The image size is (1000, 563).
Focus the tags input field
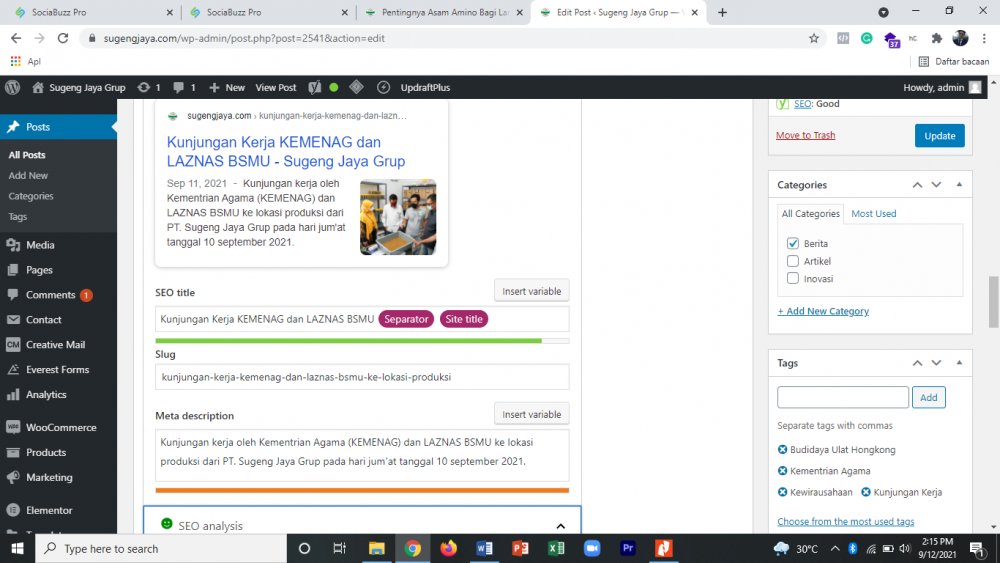point(842,397)
